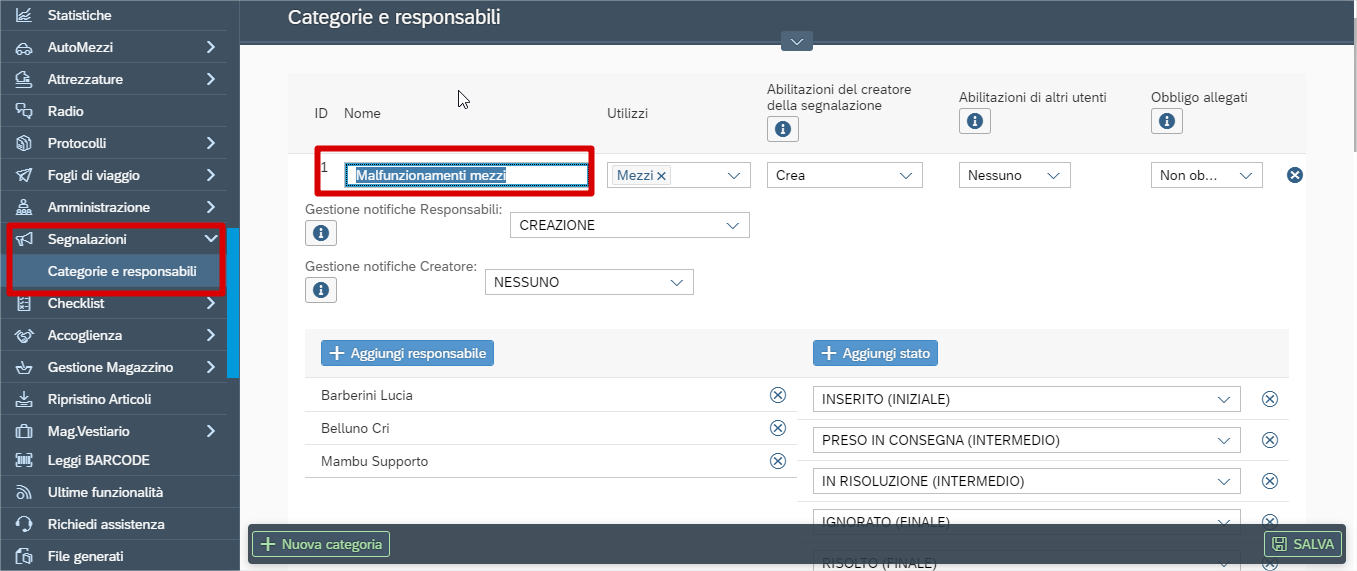Open the Crea abilitazioni dropdown
The image size is (1357, 571).
(844, 175)
